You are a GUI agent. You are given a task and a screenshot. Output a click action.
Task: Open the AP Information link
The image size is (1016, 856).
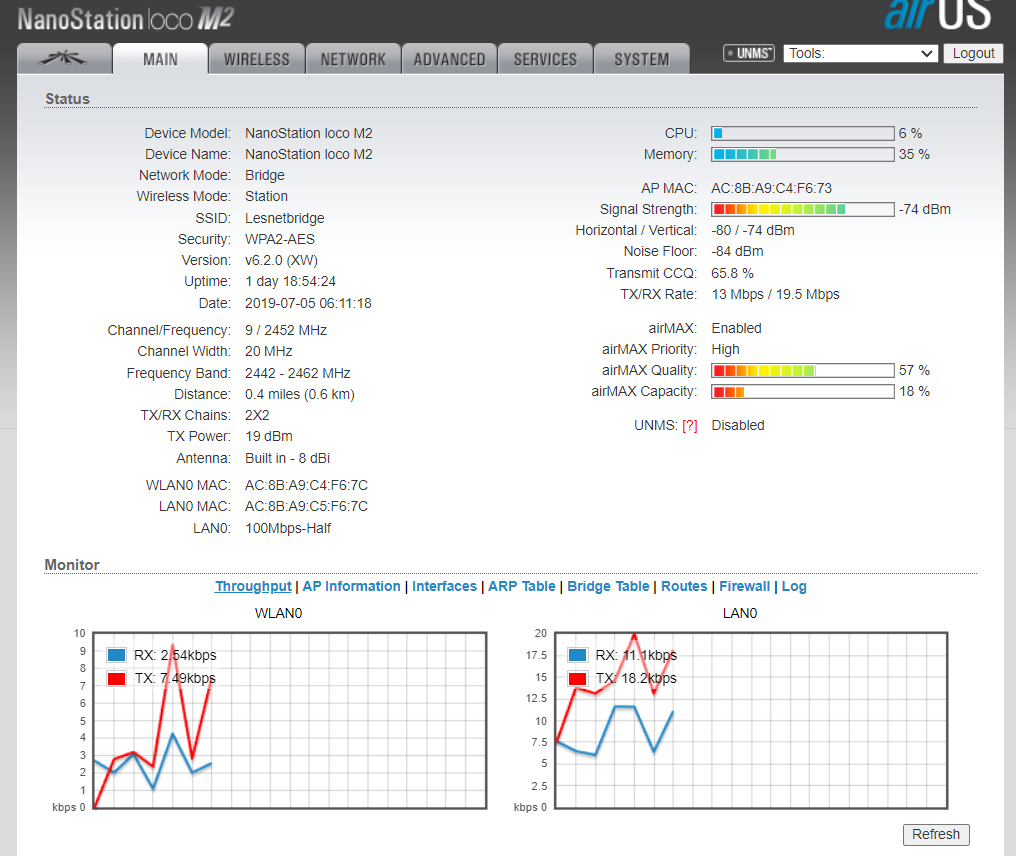click(352, 586)
